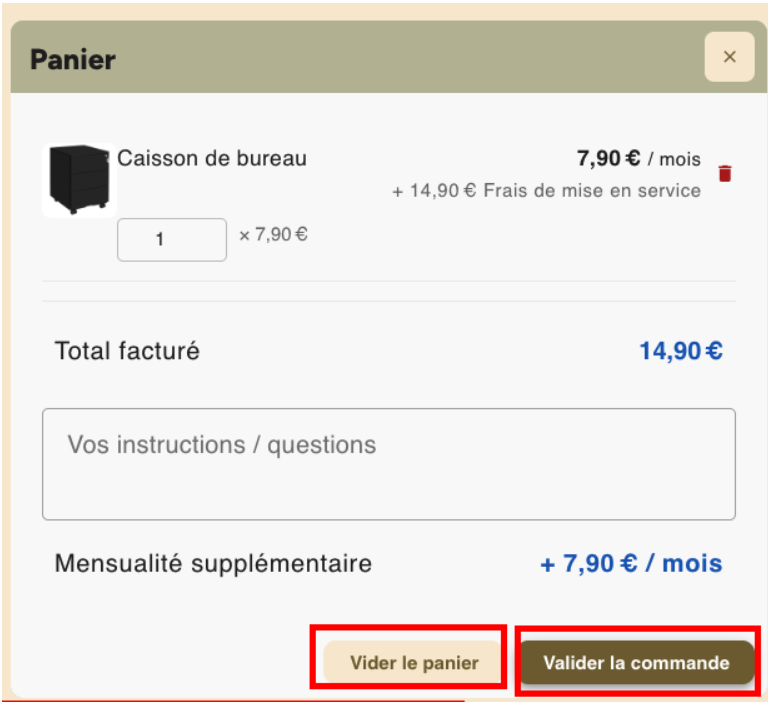The width and height of the screenshot is (768, 702).
Task: Click the Total facturé label
Action: pyautogui.click(x=127, y=351)
